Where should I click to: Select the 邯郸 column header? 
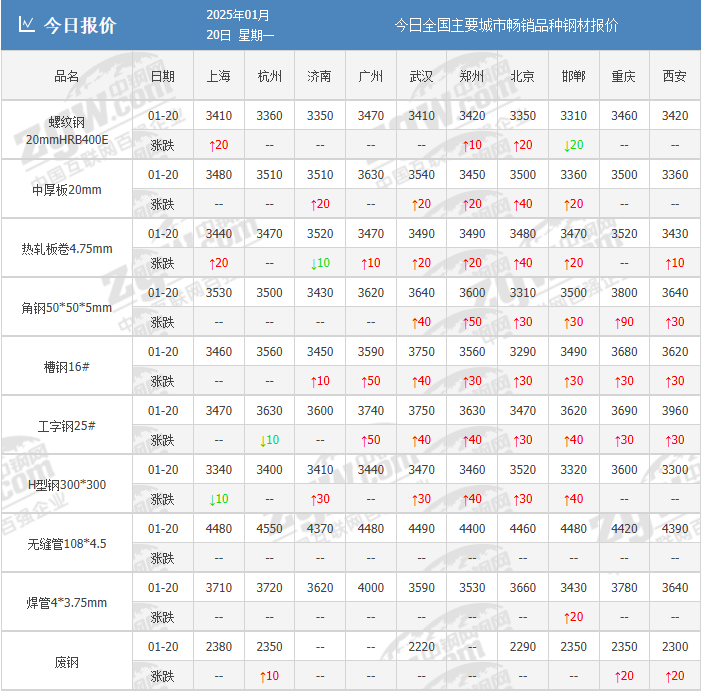[574, 77]
